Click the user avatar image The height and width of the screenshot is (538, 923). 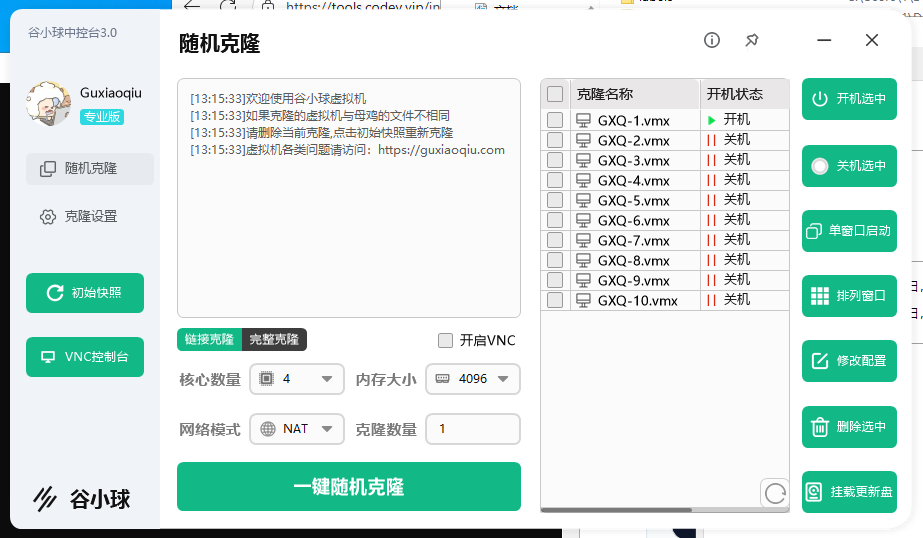47,103
